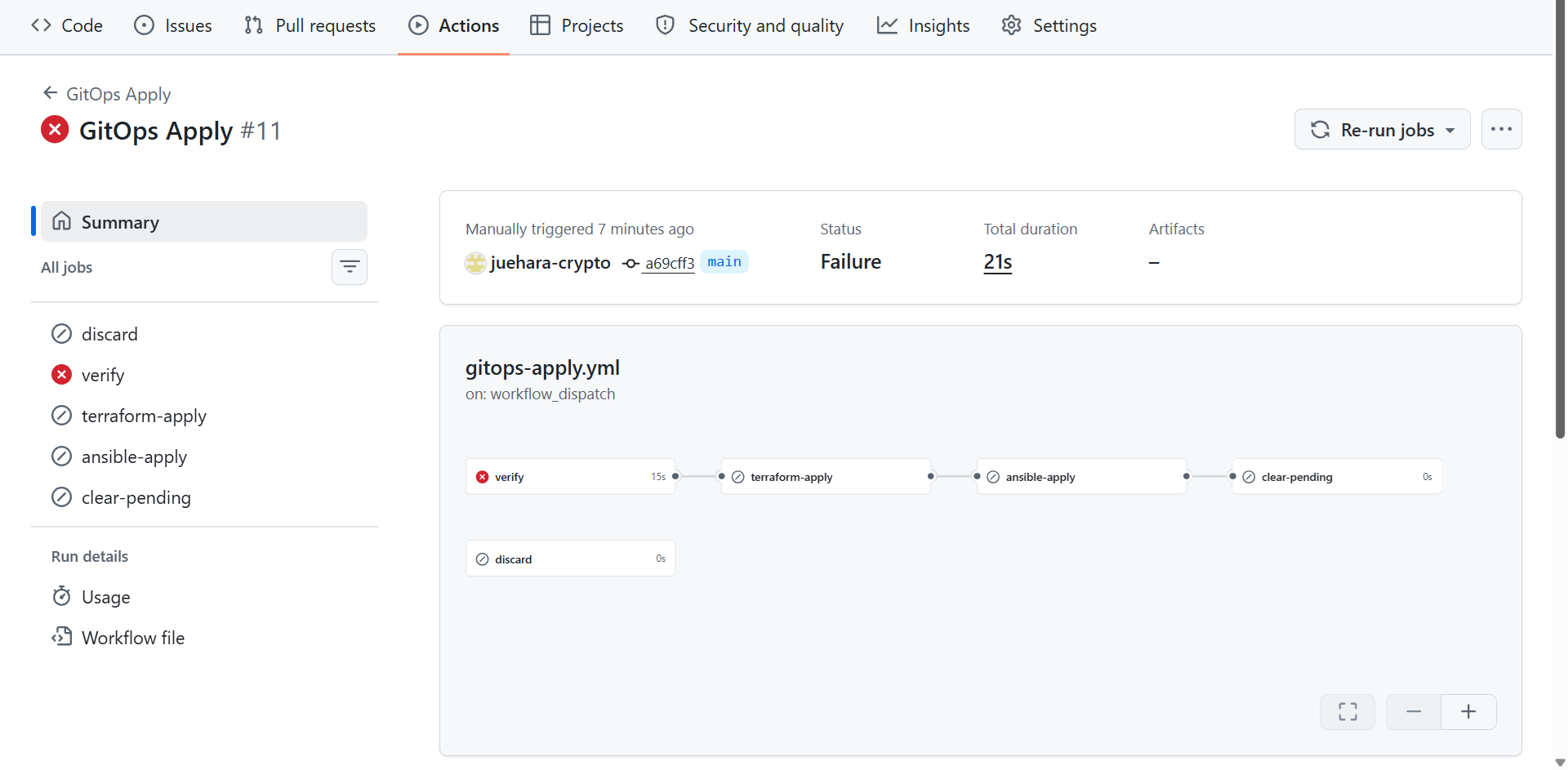This screenshot has height=770, width=1568.
Task: Click the 21s total duration link
Action: [998, 262]
